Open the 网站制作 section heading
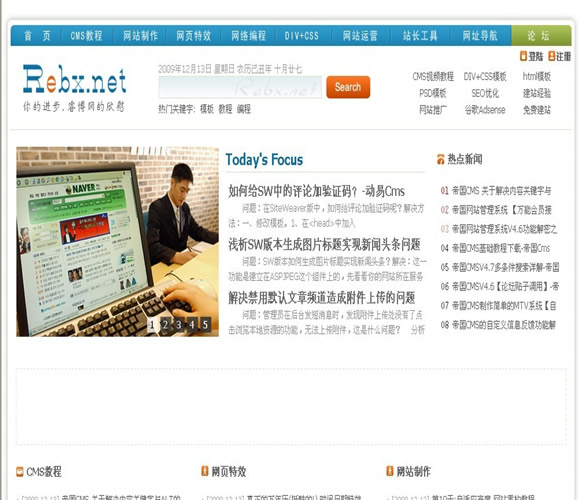The width and height of the screenshot is (580, 500). click(414, 472)
